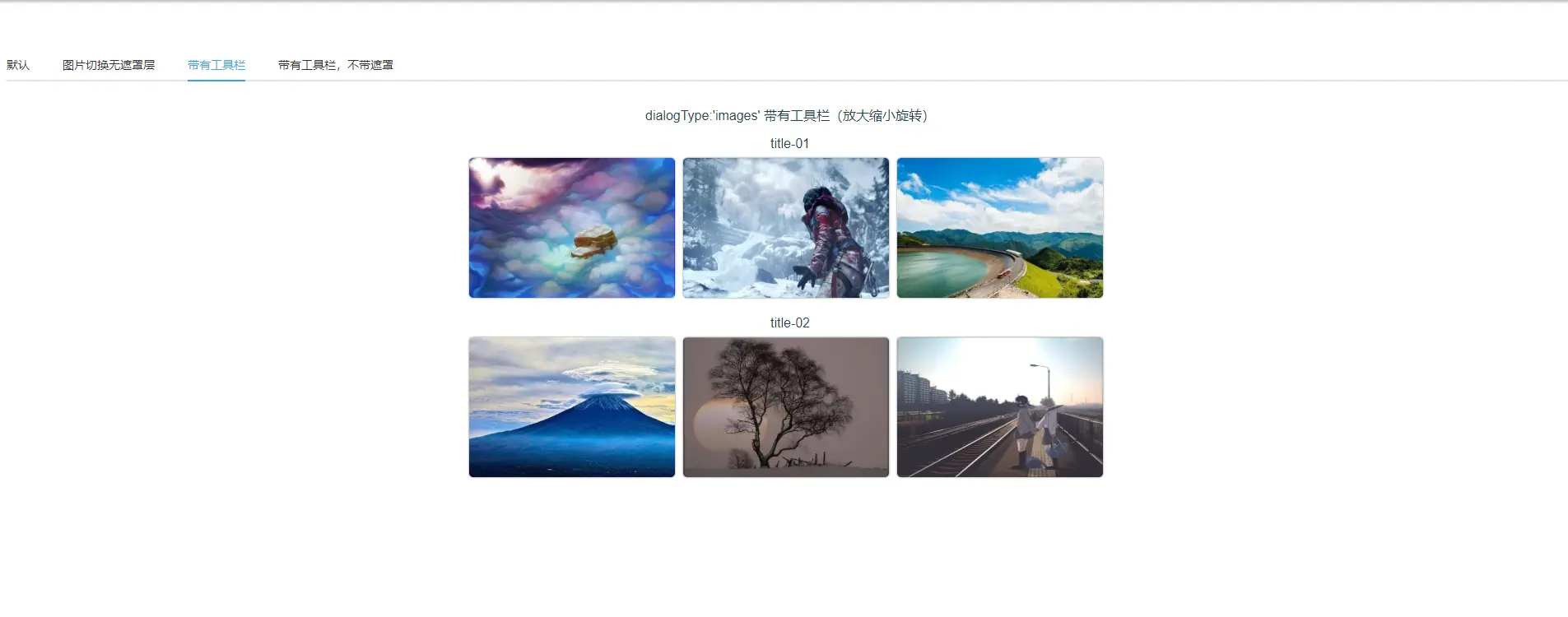
Task: Open the reservoir dam landscape thumbnail
Action: pyautogui.click(x=1000, y=228)
